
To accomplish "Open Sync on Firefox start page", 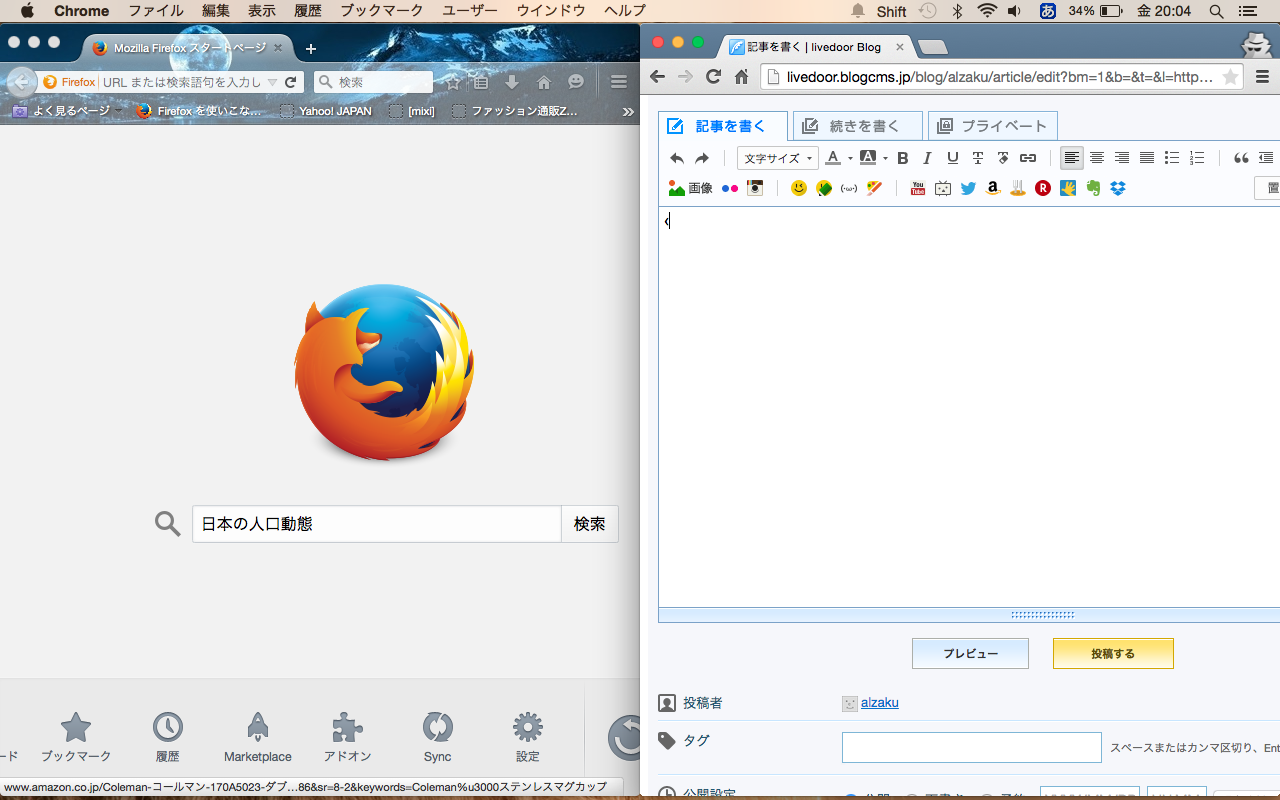I will coord(437,738).
